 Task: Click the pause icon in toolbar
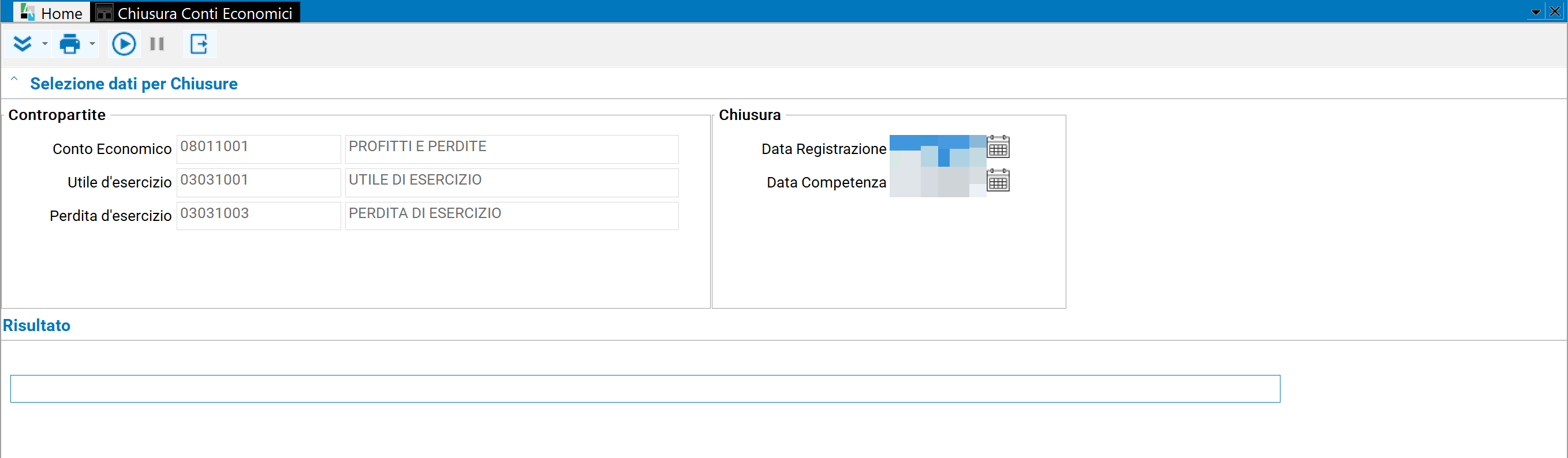pos(157,44)
